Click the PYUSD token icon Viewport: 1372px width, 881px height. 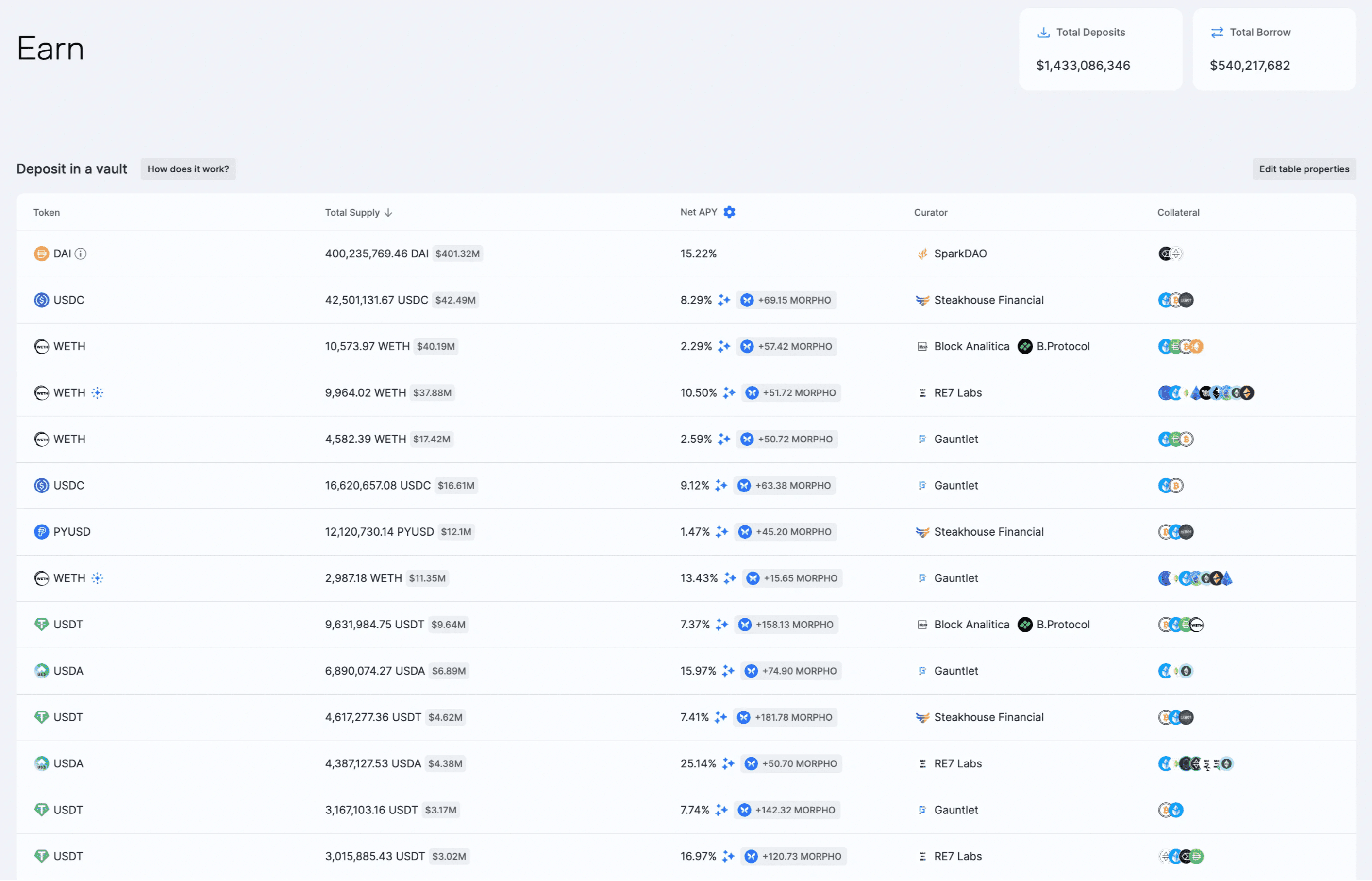pyautogui.click(x=41, y=532)
